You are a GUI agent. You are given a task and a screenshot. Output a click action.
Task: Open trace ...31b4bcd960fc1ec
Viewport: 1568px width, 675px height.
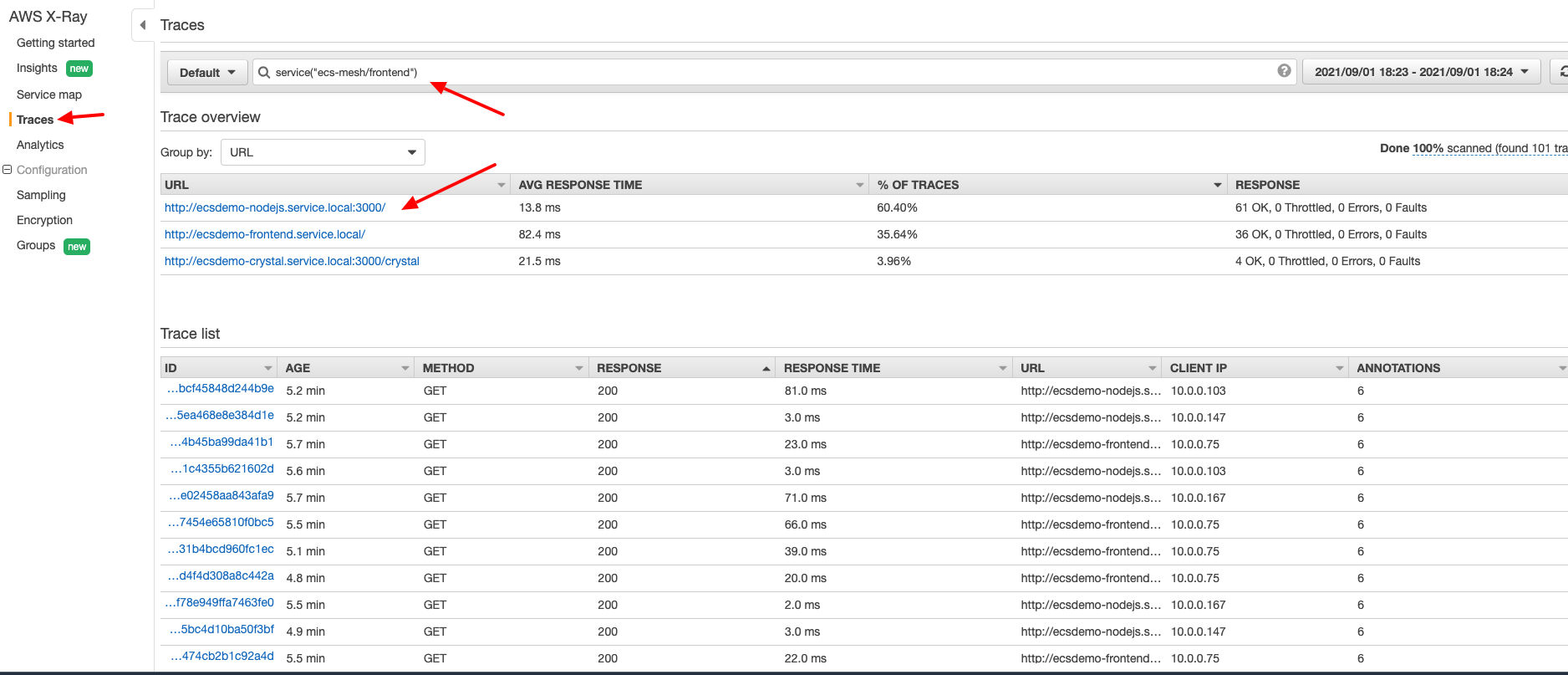[x=221, y=549]
